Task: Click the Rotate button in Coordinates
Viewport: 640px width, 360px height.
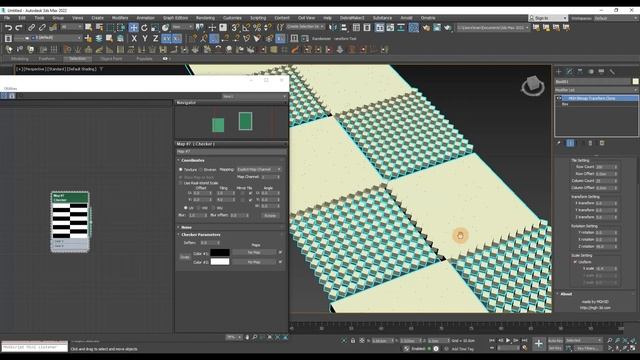Action: pyautogui.click(x=270, y=215)
